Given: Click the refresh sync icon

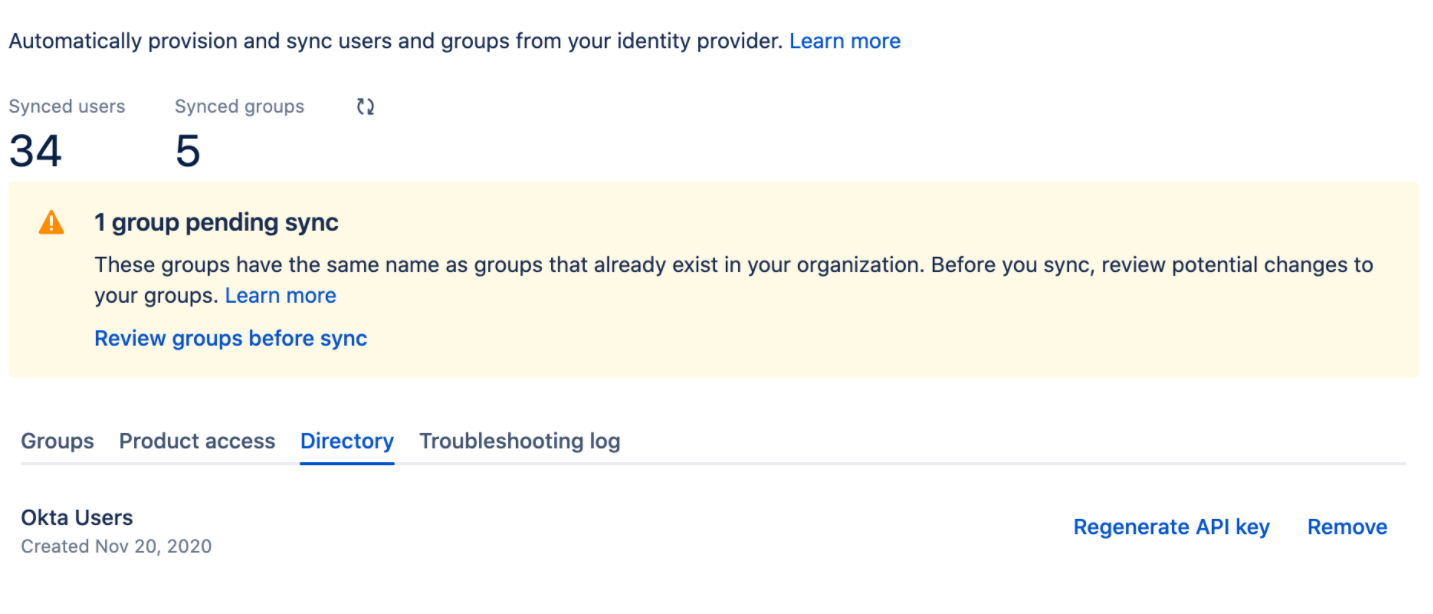Looking at the screenshot, I should pos(364,106).
